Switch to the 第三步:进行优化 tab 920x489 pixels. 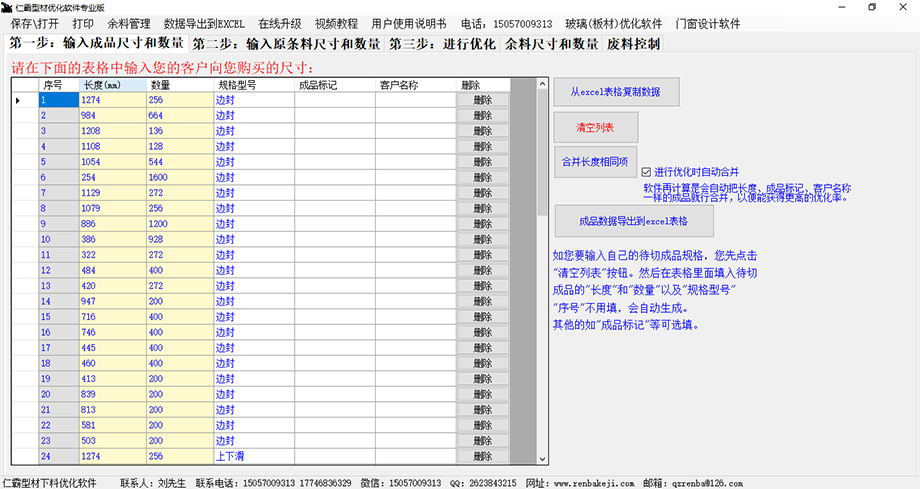pyautogui.click(x=443, y=44)
